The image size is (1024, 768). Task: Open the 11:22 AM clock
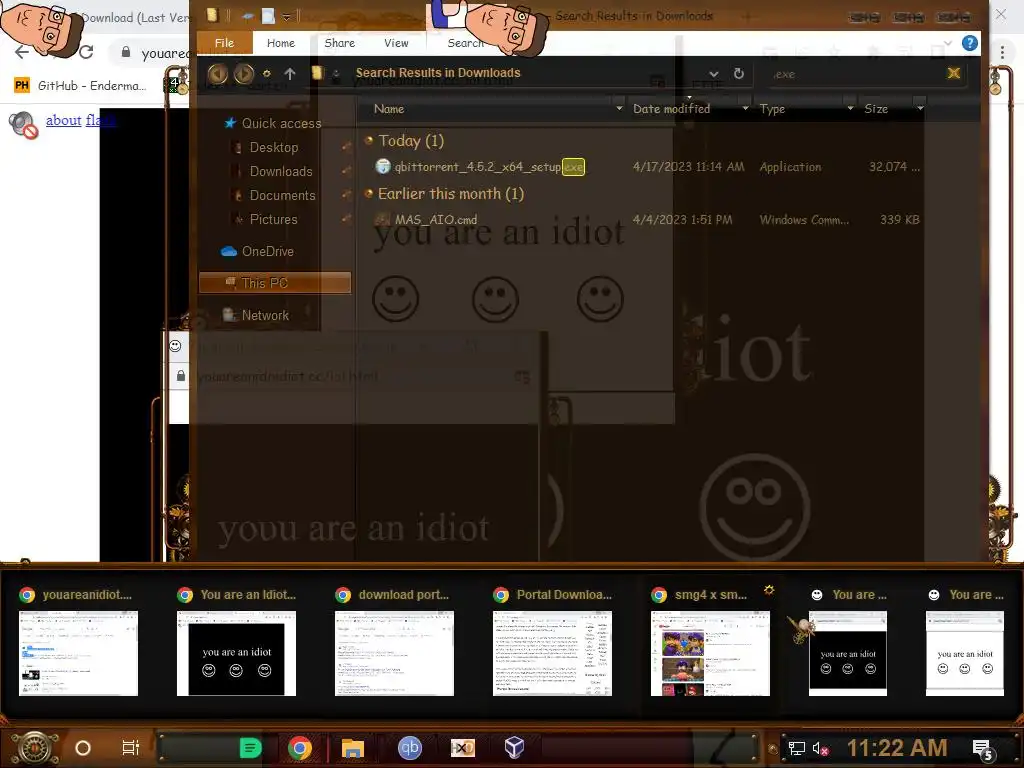point(897,748)
